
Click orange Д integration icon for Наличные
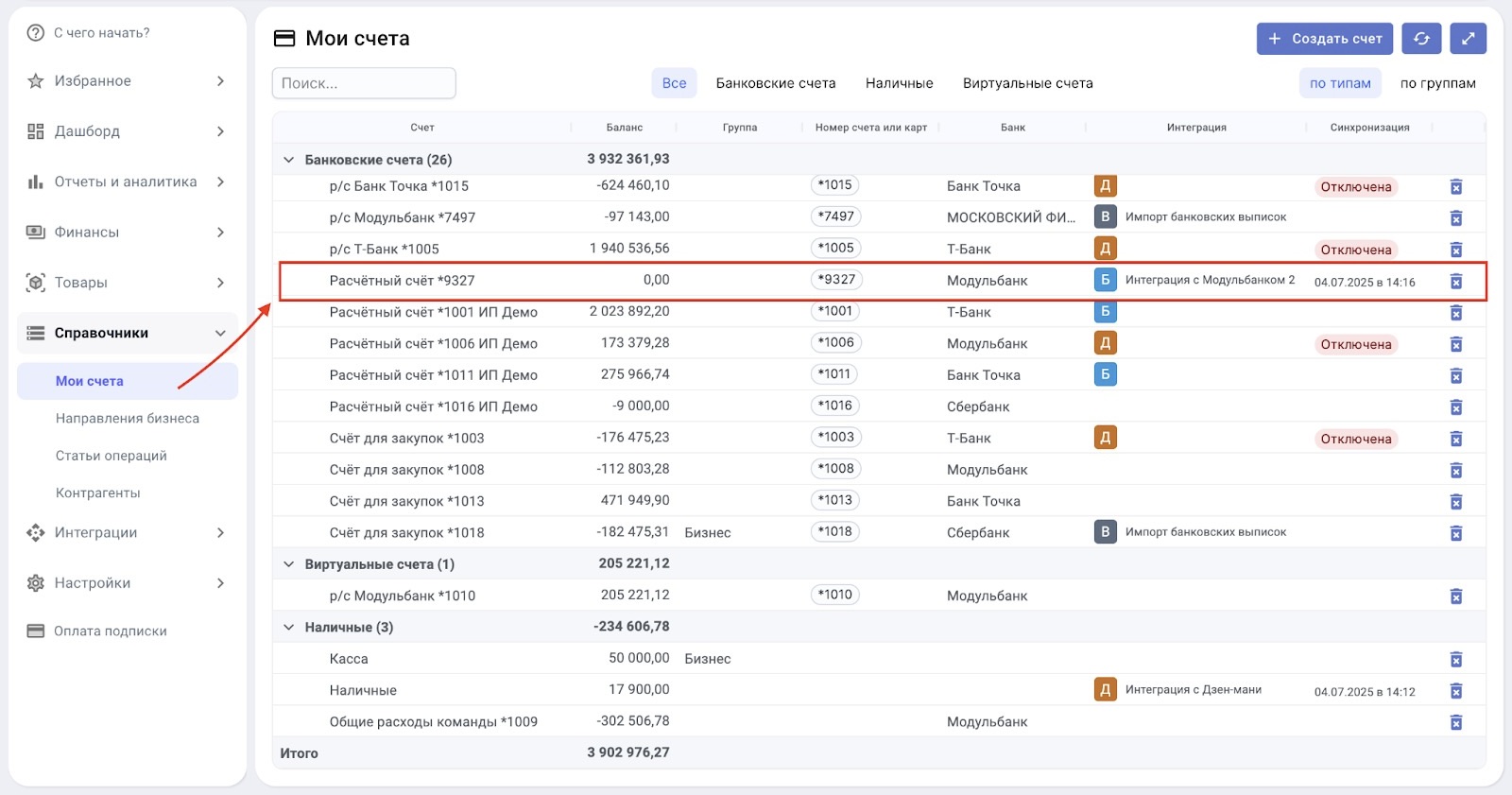(x=1105, y=690)
